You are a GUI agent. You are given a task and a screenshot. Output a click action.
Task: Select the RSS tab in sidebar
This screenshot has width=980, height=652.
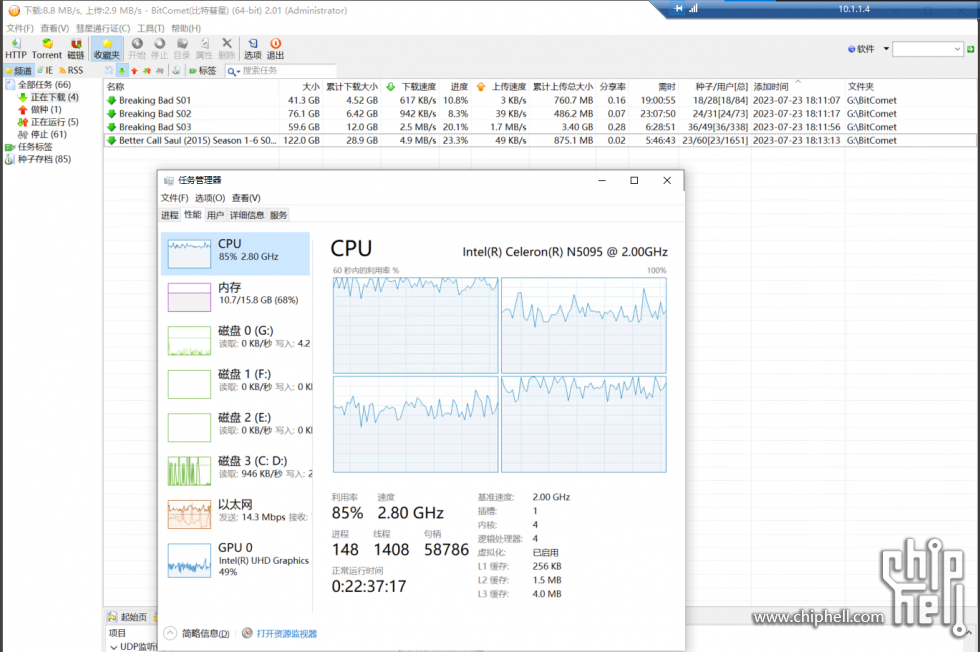tap(71, 71)
